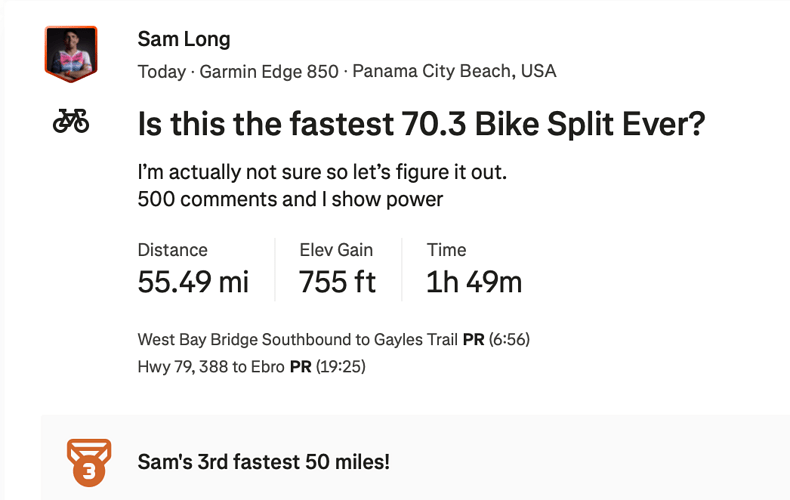Viewport: 790px width, 500px height.
Task: Click the activity description about 500 comments
Action: click(x=290, y=199)
